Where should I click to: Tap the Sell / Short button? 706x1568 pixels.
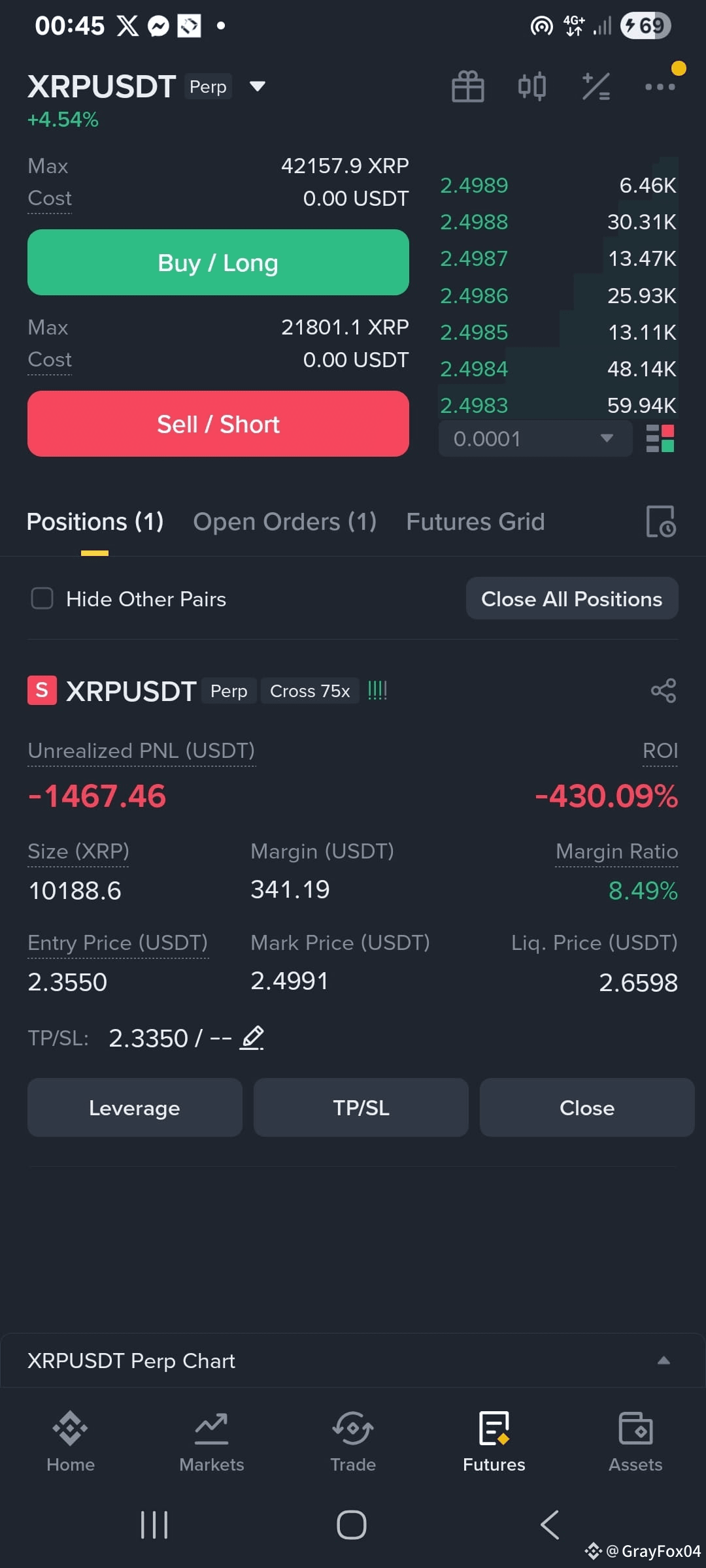click(218, 424)
